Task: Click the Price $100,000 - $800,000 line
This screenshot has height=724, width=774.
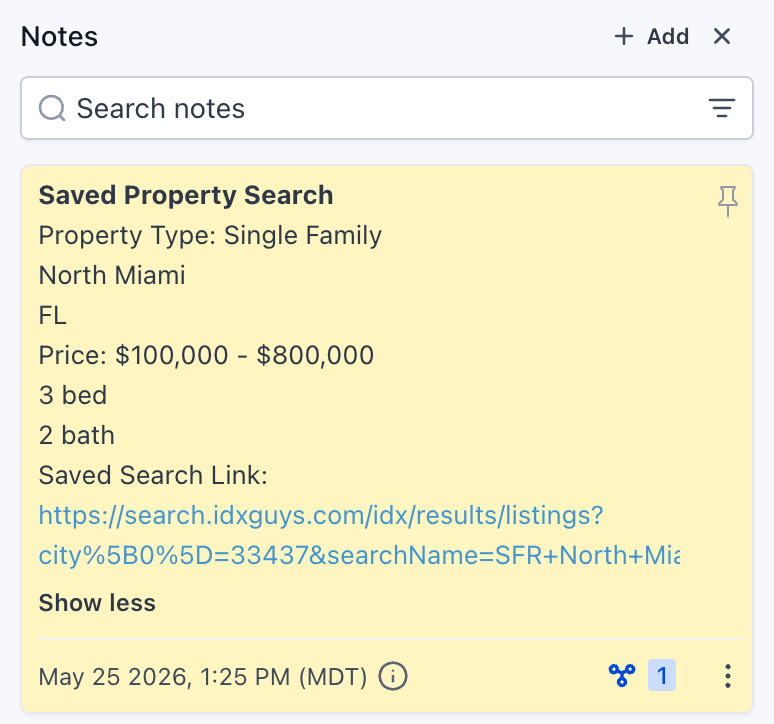Action: 206,355
